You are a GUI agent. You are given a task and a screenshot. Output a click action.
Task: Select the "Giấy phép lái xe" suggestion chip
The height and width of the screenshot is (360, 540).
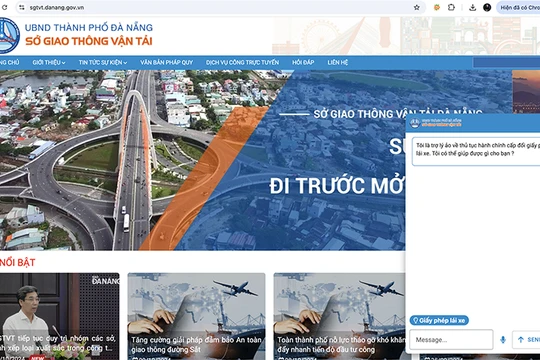(x=439, y=320)
